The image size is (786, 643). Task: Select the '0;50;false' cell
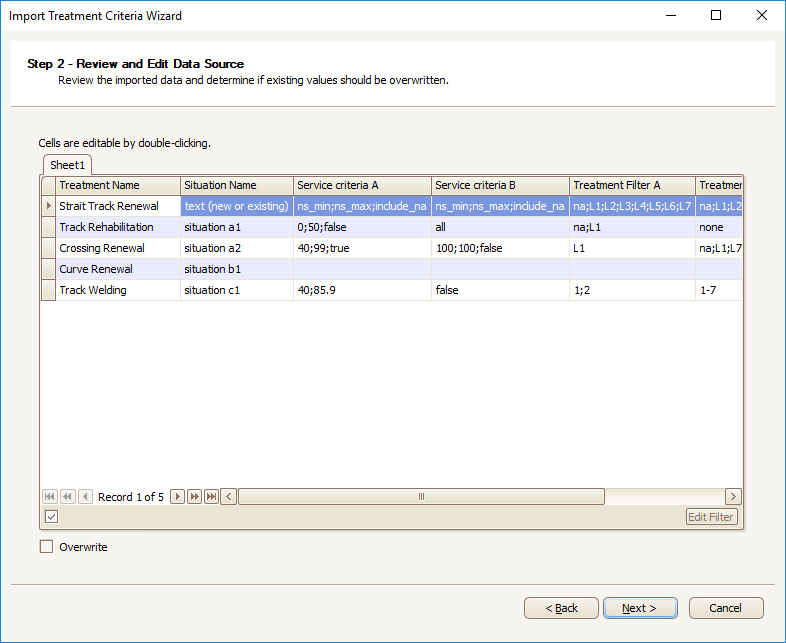[x=362, y=227]
